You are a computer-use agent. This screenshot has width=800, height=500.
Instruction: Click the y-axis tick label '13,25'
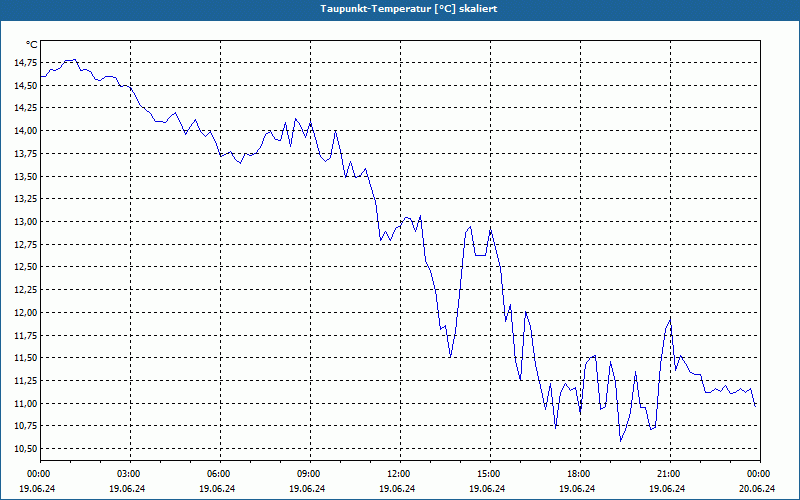click(x=26, y=199)
